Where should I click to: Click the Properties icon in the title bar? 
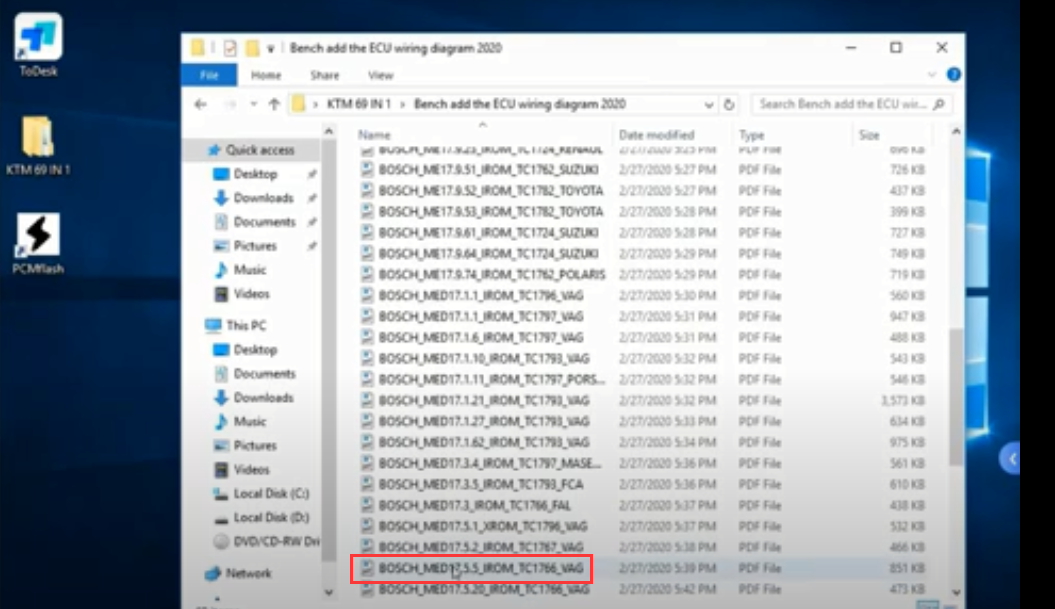(x=230, y=48)
